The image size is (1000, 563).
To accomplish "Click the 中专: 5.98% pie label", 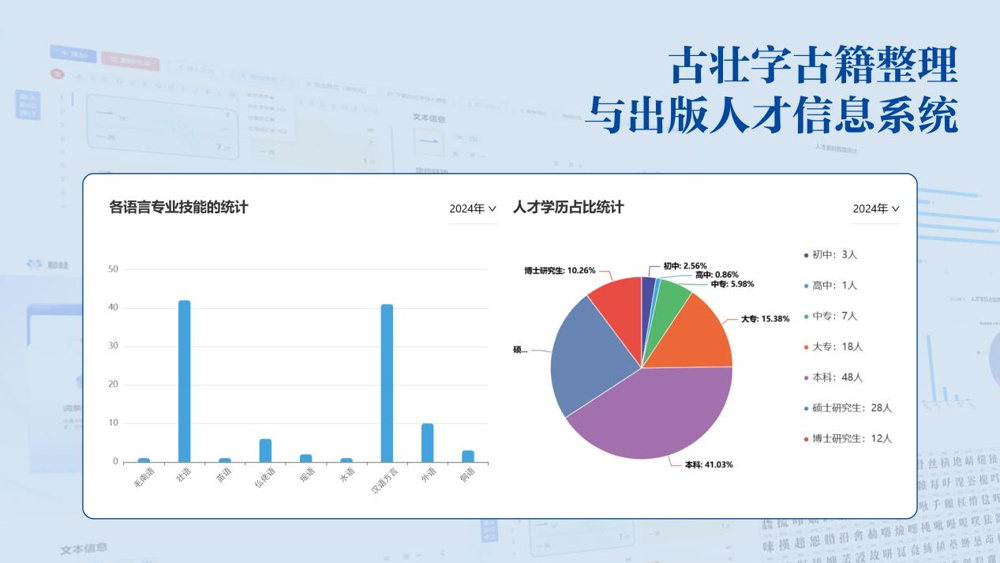I will [732, 284].
